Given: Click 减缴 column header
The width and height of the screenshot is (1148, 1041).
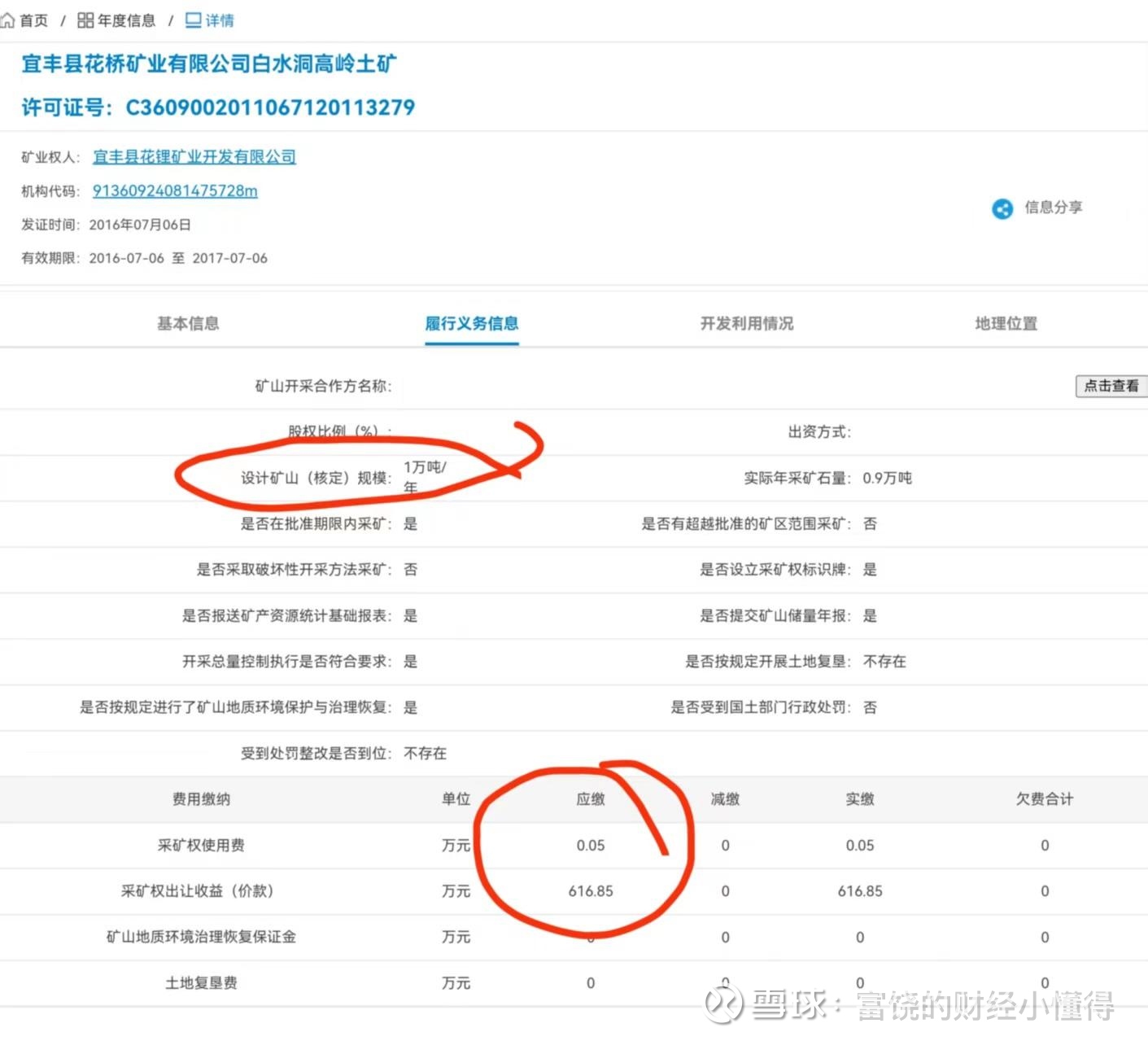Looking at the screenshot, I should pos(725,799).
